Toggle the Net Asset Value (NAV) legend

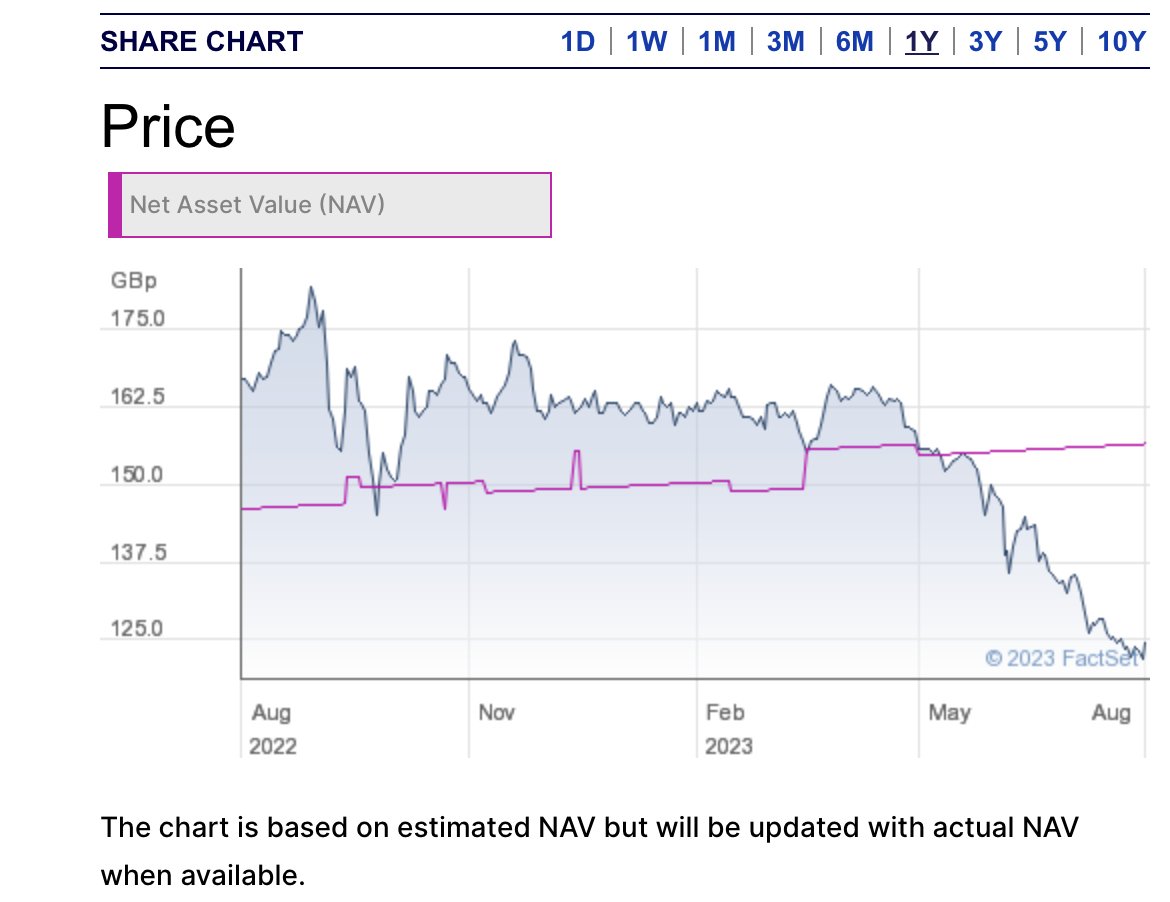pyautogui.click(x=330, y=205)
